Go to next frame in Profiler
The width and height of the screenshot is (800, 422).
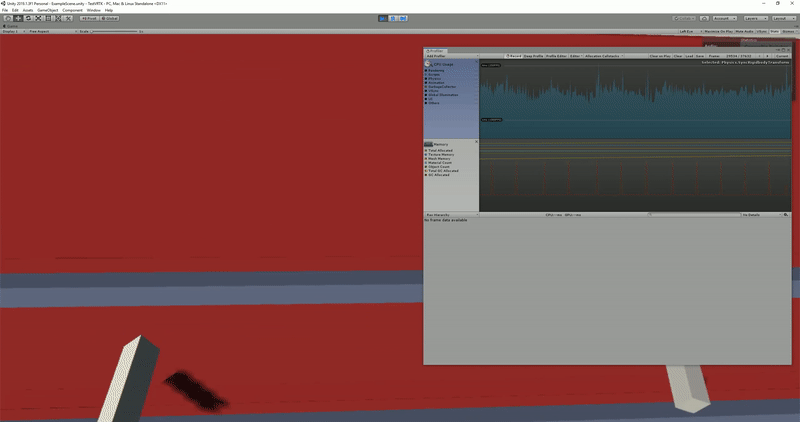[x=767, y=56]
